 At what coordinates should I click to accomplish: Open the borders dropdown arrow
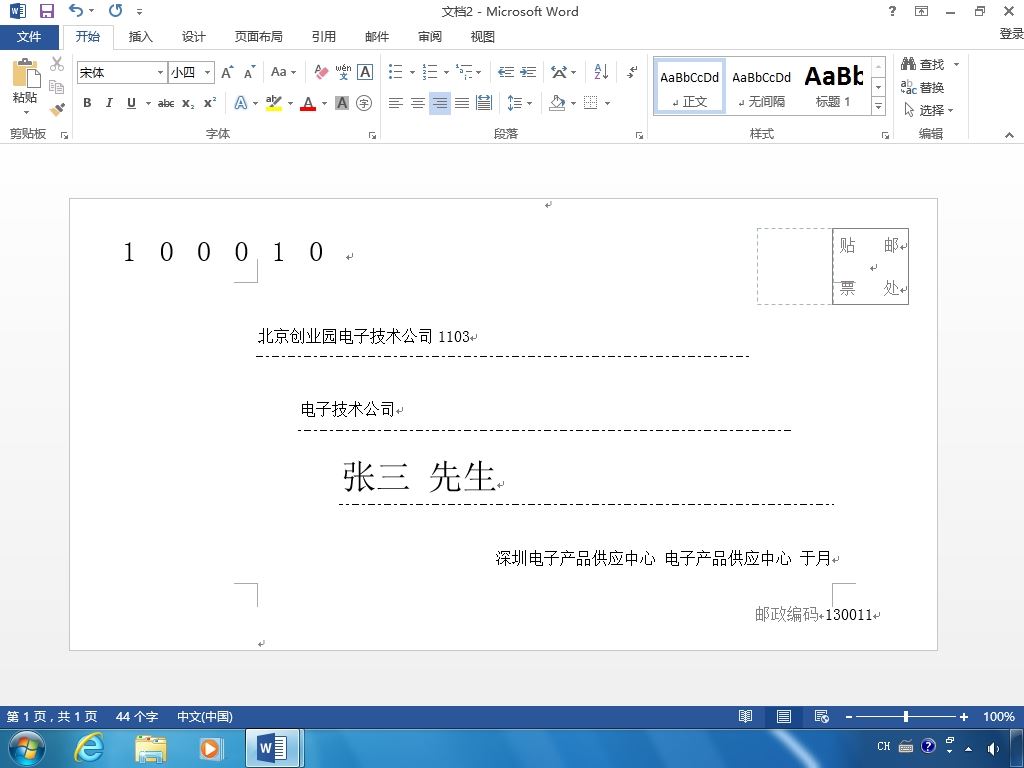coord(607,103)
